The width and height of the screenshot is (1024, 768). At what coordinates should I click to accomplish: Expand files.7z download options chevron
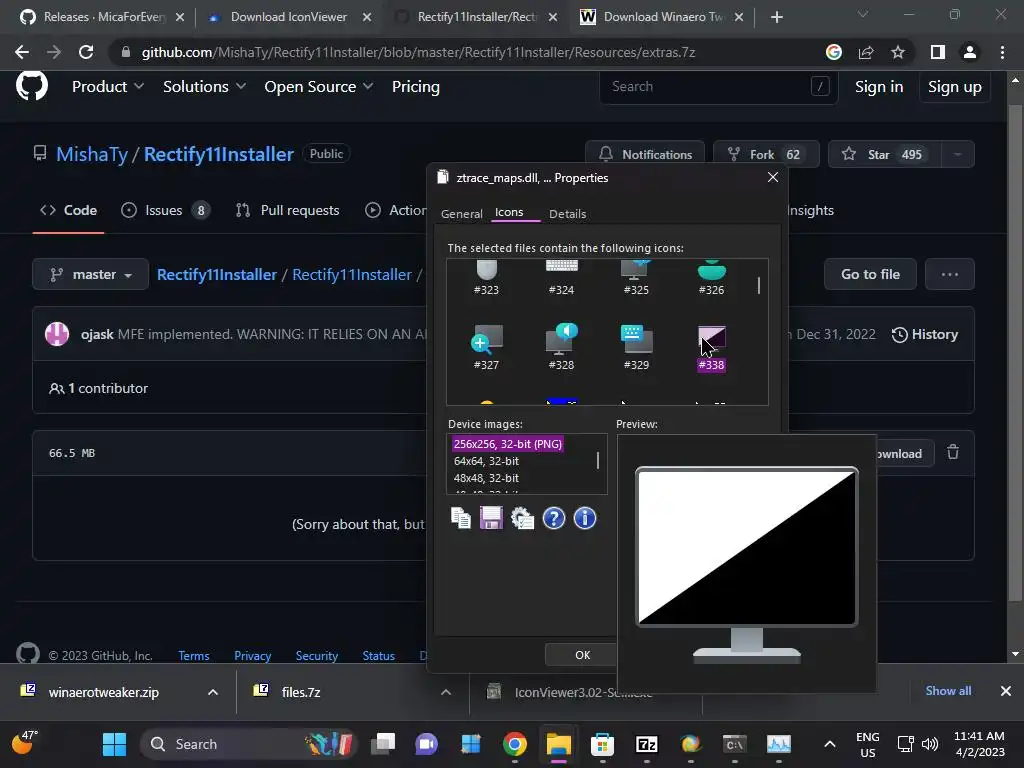coord(446,692)
